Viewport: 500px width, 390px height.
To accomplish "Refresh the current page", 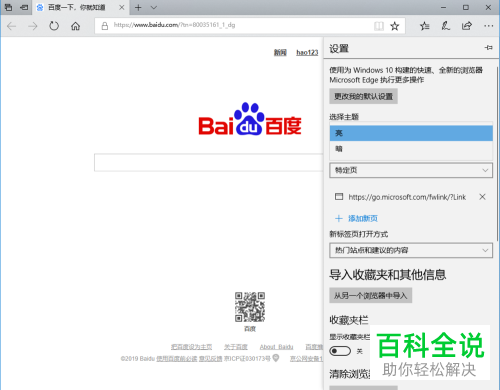I will (x=54, y=26).
